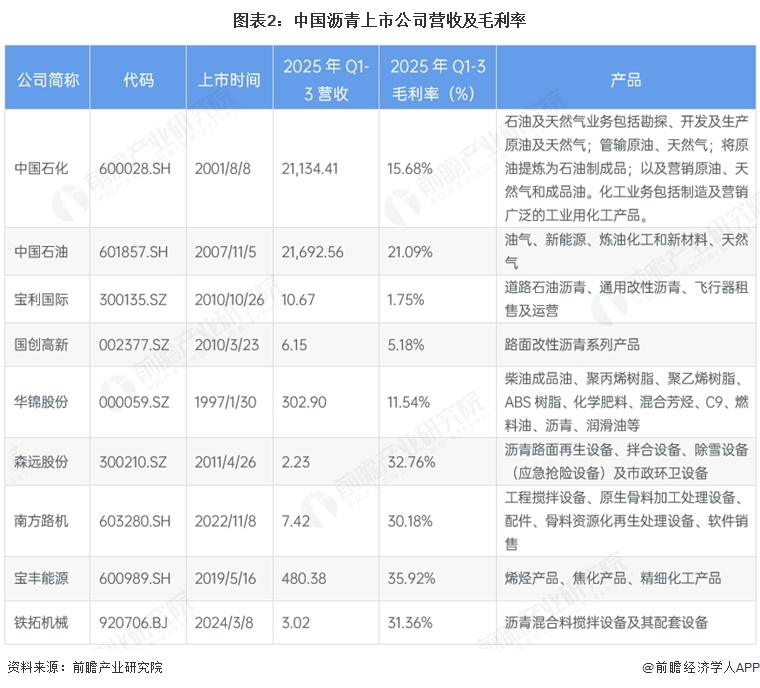
Task: Select the listing date 2024/3/8
Action: pos(224,622)
